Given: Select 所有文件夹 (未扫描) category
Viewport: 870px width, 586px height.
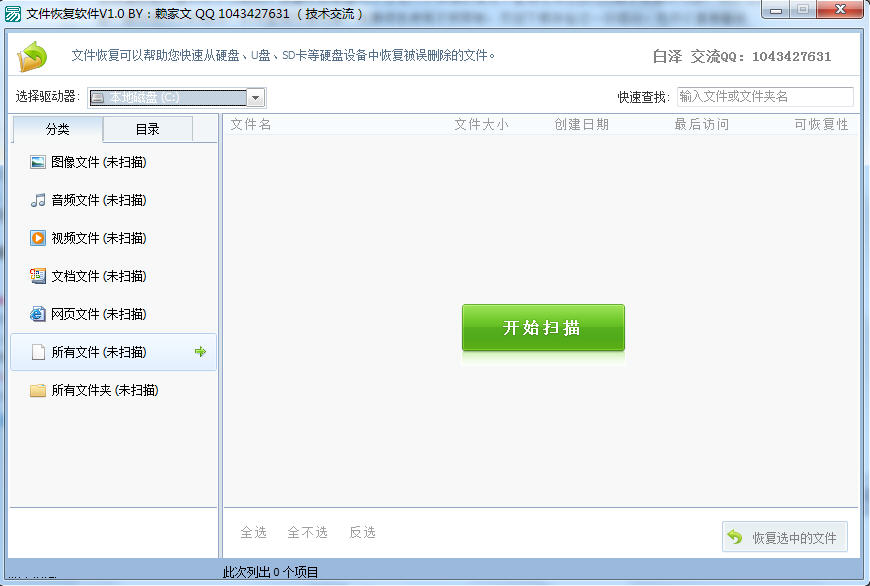Looking at the screenshot, I should tap(113, 390).
